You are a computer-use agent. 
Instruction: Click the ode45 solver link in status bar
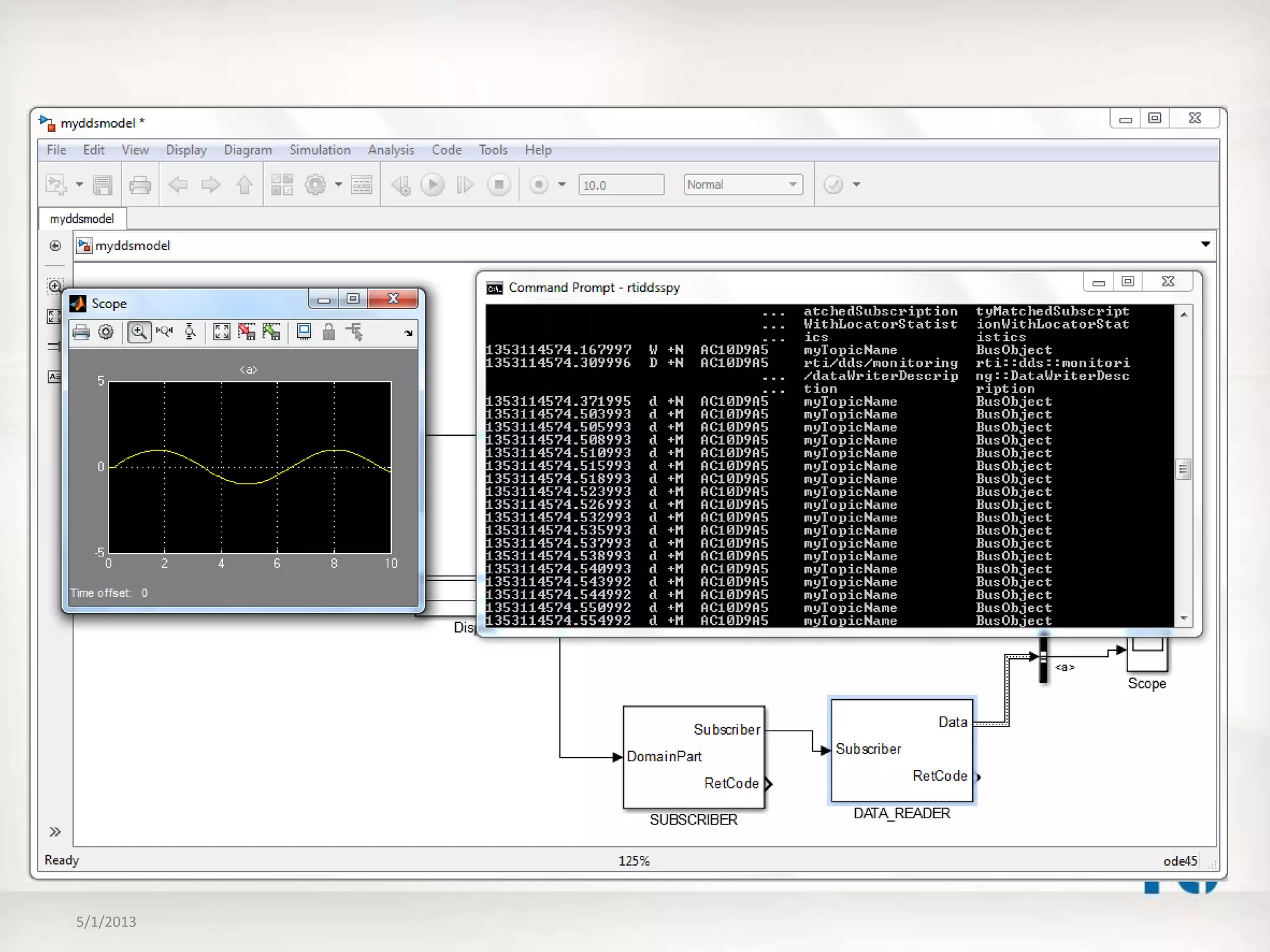(1179, 861)
